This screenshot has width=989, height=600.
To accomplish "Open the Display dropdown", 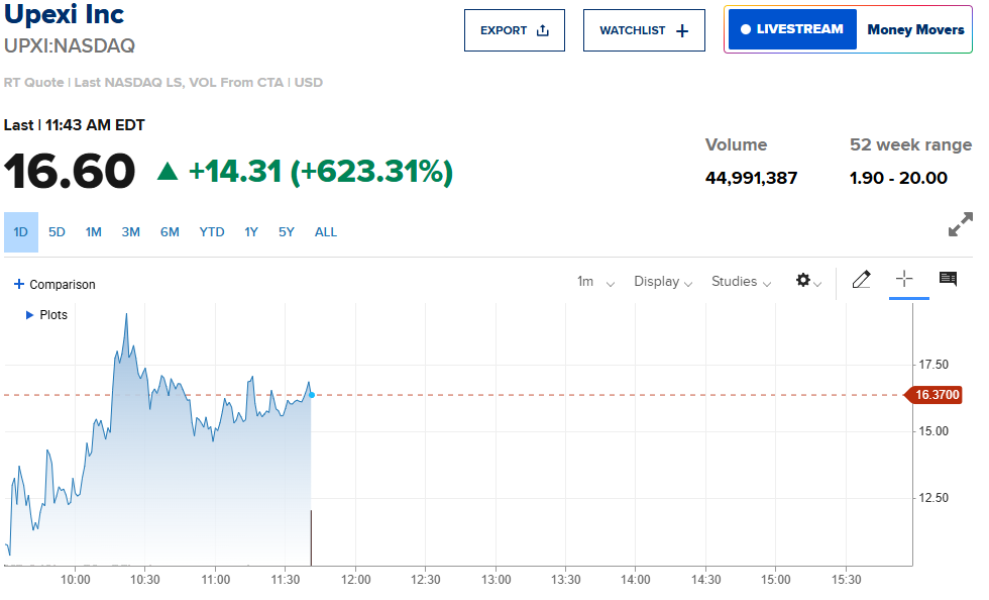I will [x=663, y=282].
